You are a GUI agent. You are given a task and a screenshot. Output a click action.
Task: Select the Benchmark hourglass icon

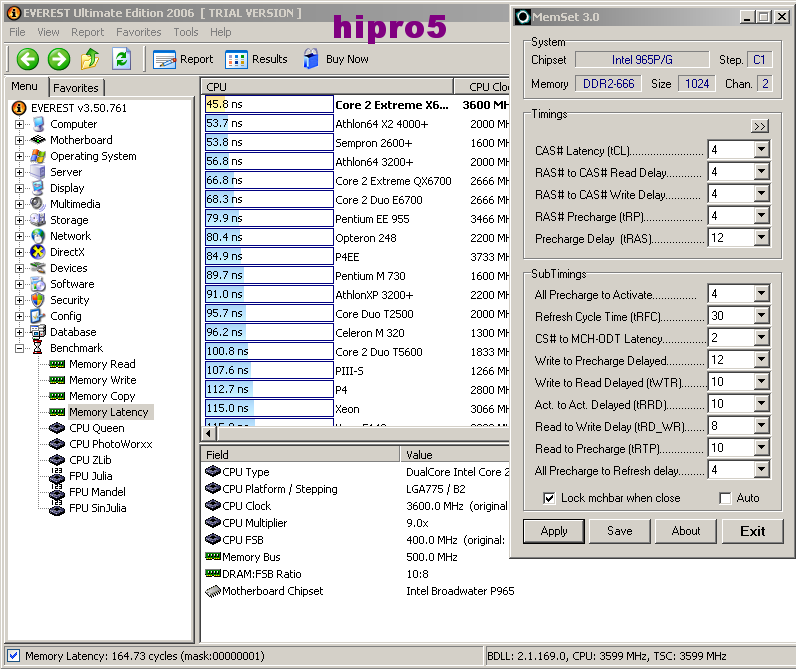pyautogui.click(x=38, y=348)
